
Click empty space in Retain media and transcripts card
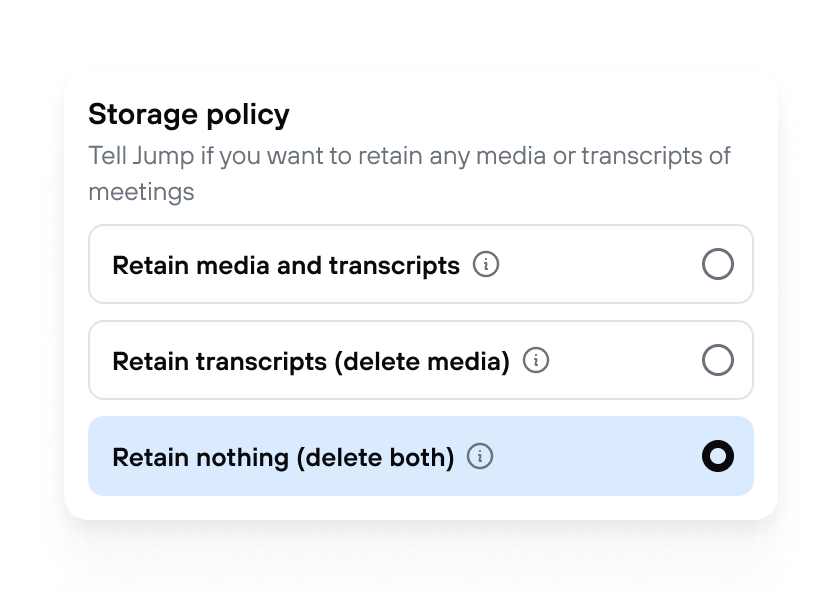click(597, 264)
